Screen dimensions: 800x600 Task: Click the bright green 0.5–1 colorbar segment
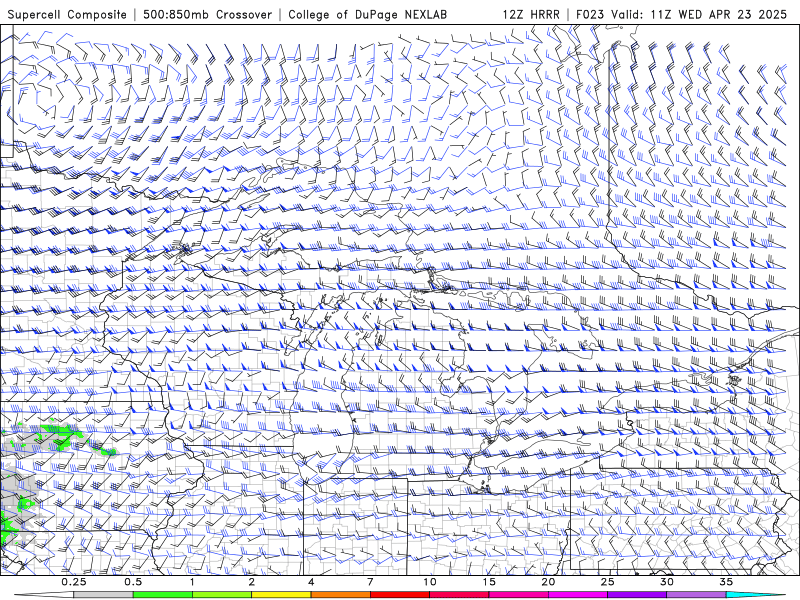tap(162, 595)
